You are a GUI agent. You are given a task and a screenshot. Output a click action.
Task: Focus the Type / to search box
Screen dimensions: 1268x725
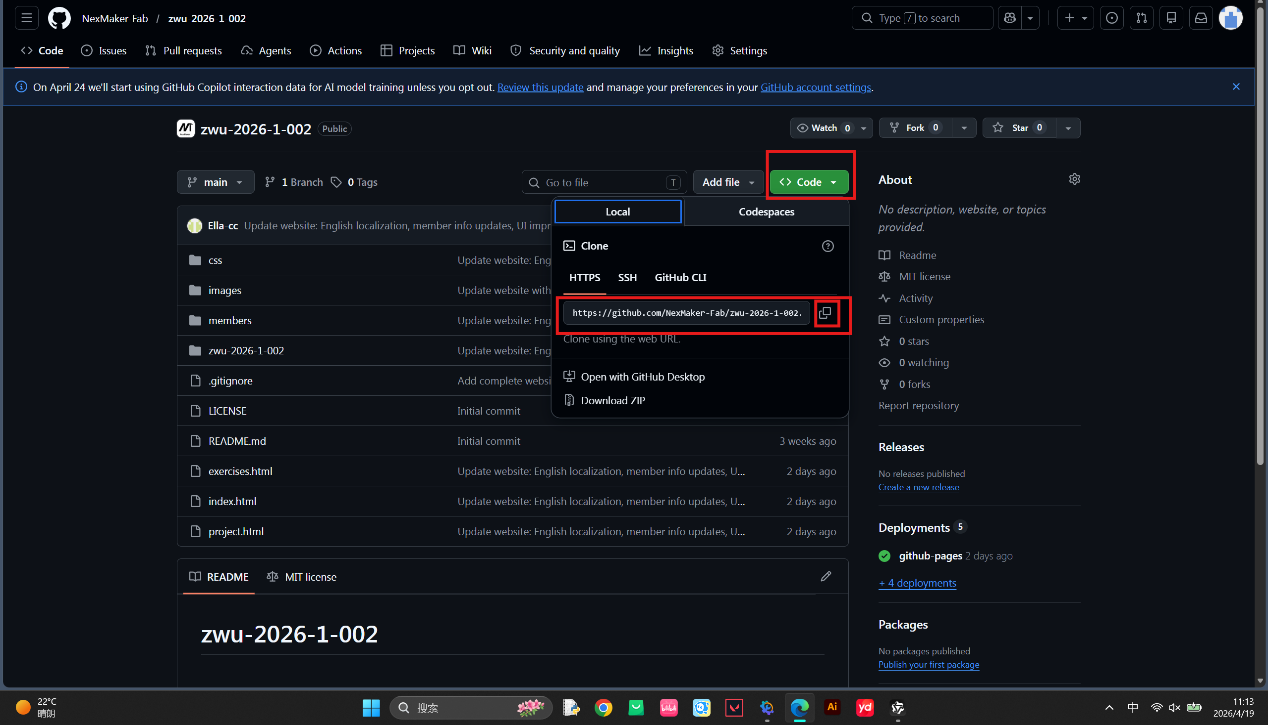click(x=922, y=18)
